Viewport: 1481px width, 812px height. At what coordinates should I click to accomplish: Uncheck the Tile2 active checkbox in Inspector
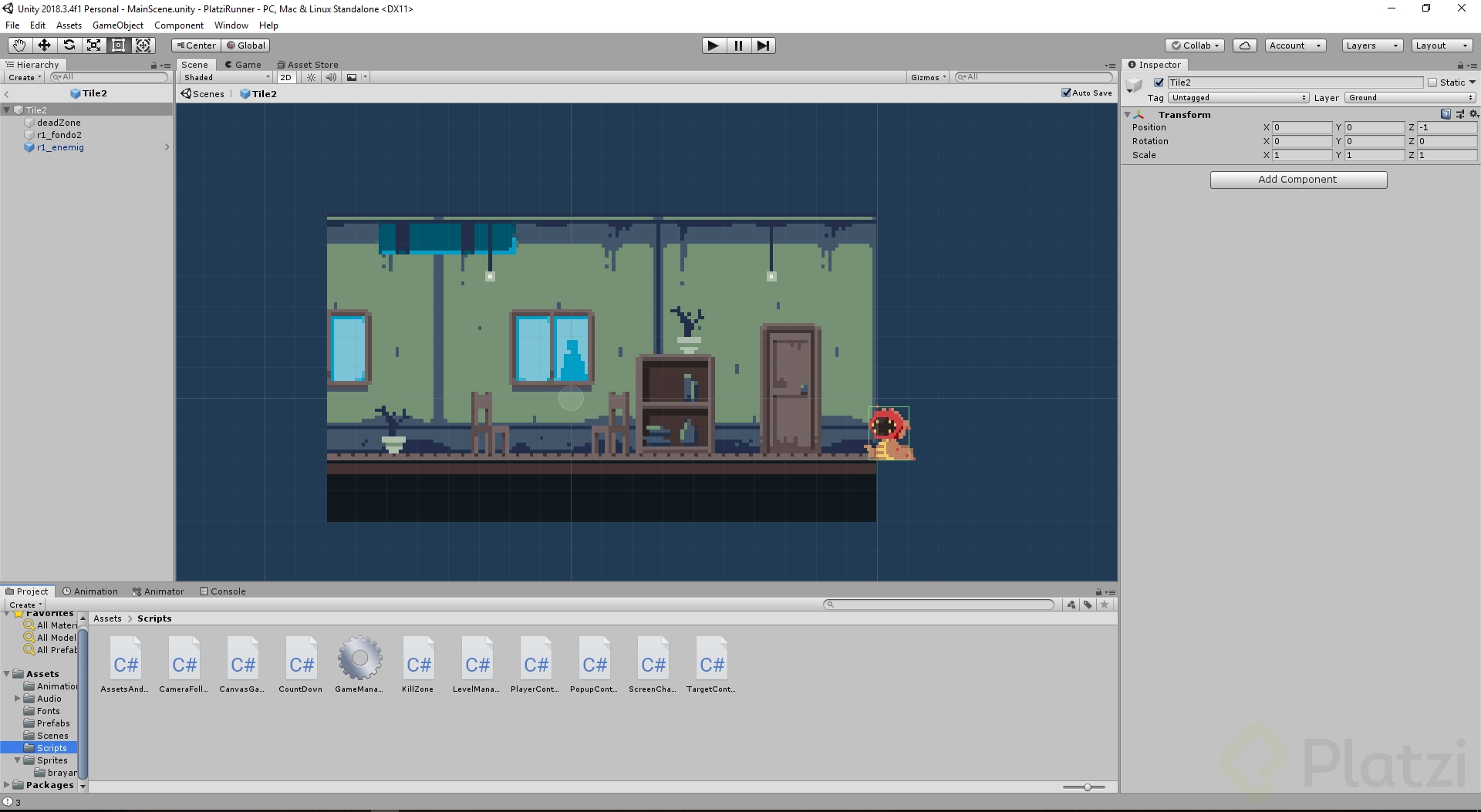click(x=1159, y=82)
